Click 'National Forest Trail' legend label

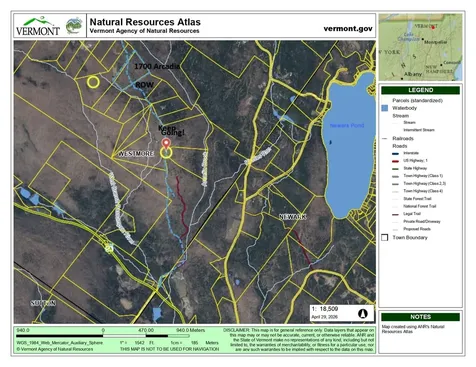coord(420,206)
